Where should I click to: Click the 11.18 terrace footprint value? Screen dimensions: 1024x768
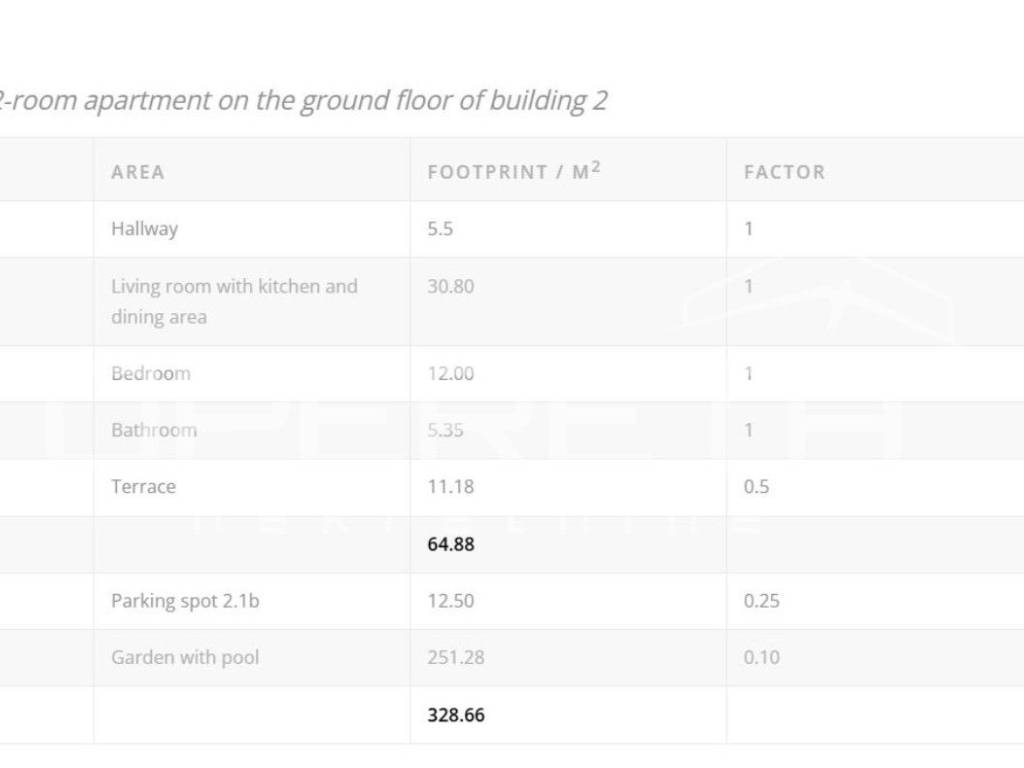click(x=451, y=487)
